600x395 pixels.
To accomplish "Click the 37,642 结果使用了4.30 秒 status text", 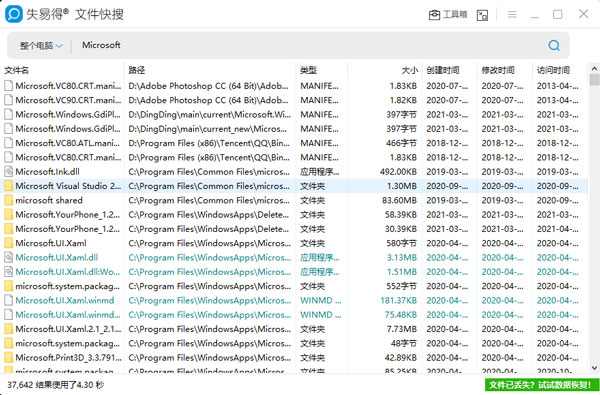I will [55, 385].
